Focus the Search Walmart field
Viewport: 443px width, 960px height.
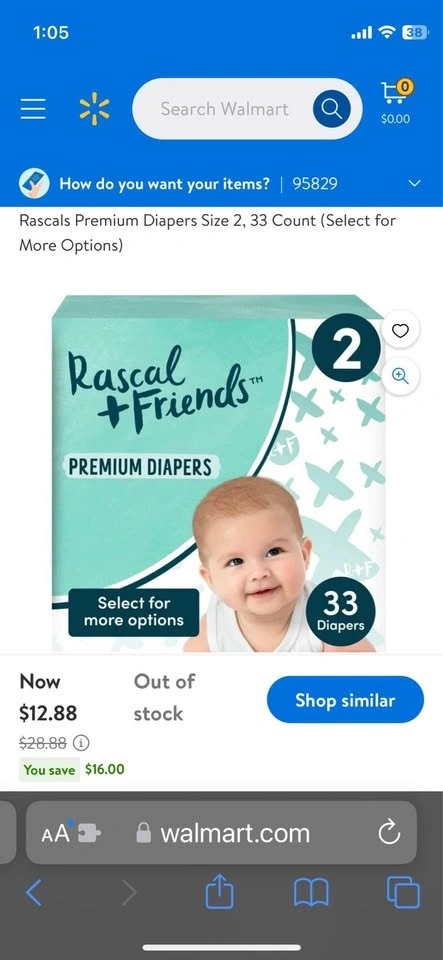224,109
